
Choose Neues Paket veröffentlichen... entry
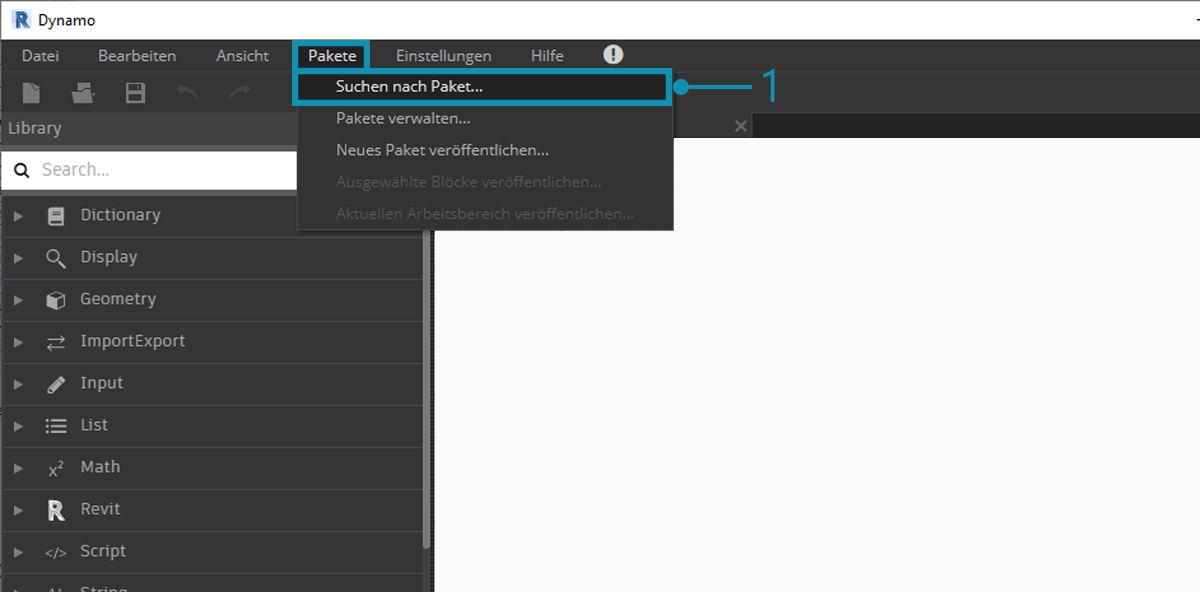pyautogui.click(x=485, y=151)
